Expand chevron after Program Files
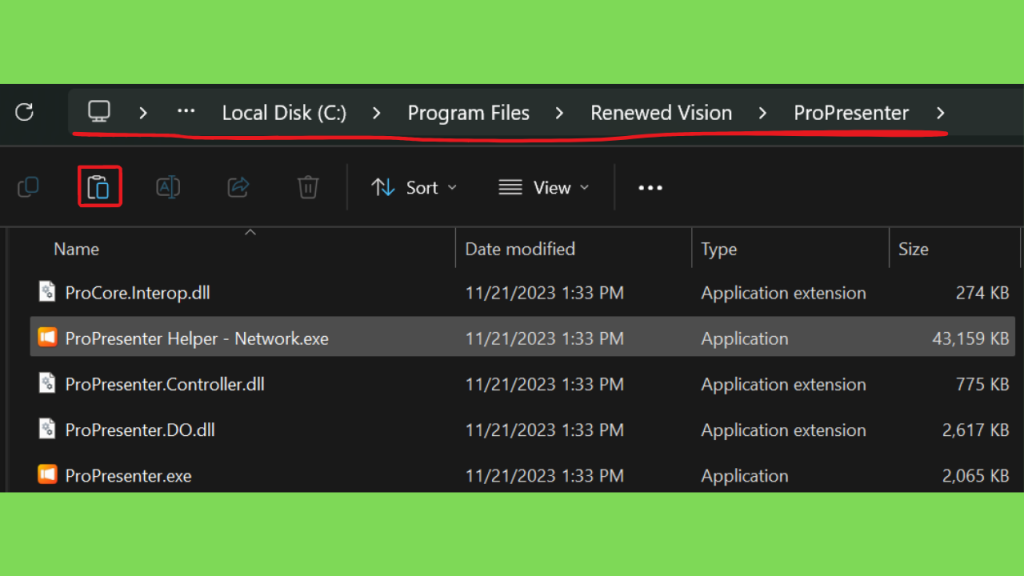The width and height of the screenshot is (1024, 576). (559, 113)
